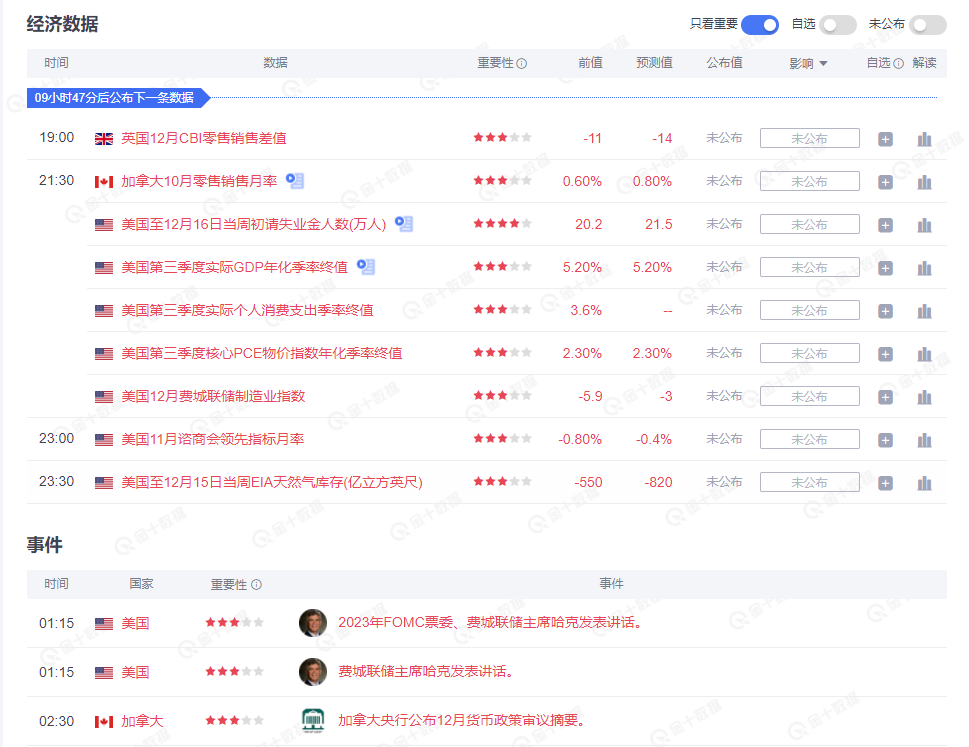This screenshot has height=747, width=969.
Task: Click the 公布值 column header
Action: click(x=724, y=63)
